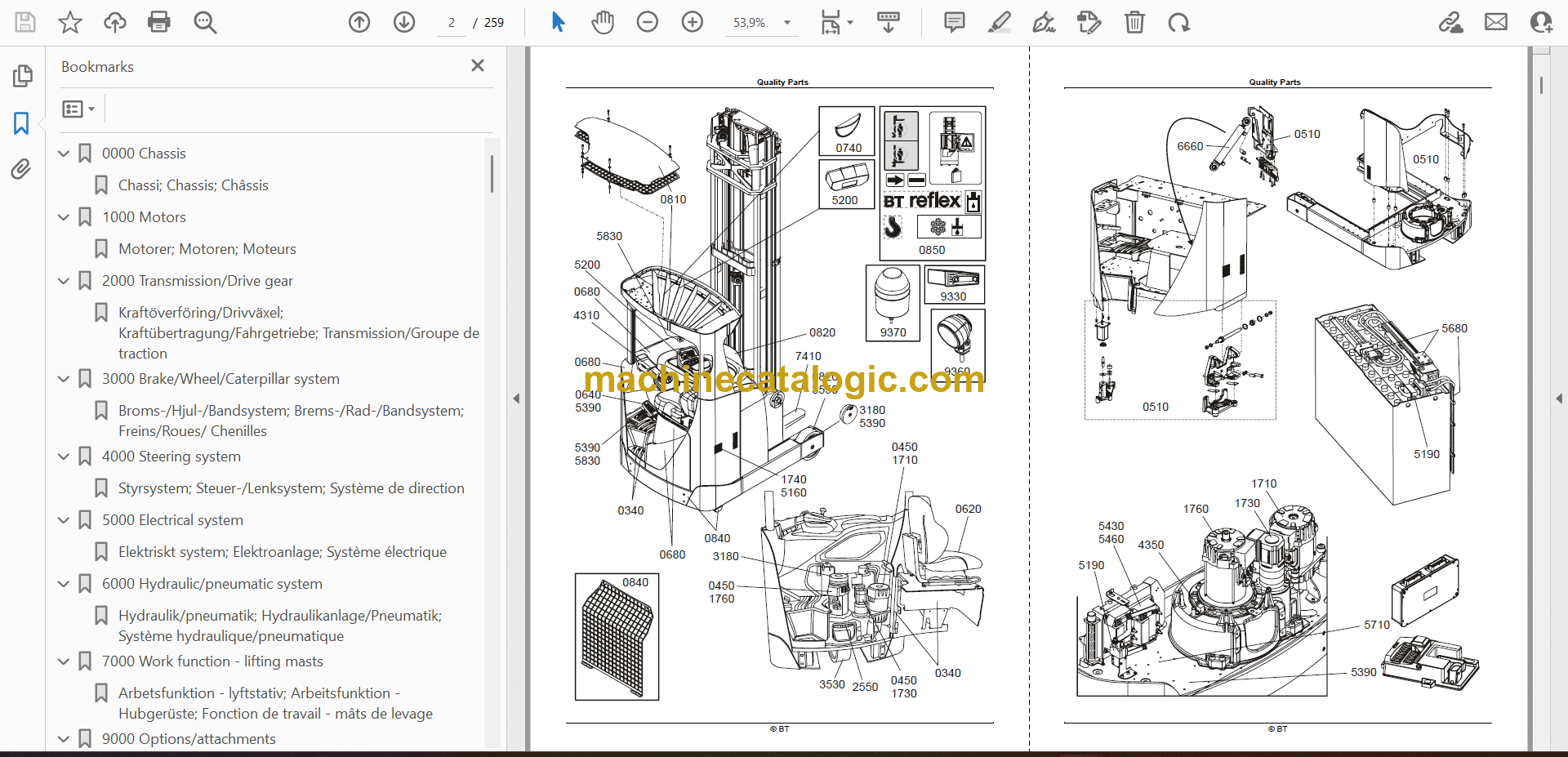Add the document to starred files
The image size is (1568, 757).
pos(70,22)
